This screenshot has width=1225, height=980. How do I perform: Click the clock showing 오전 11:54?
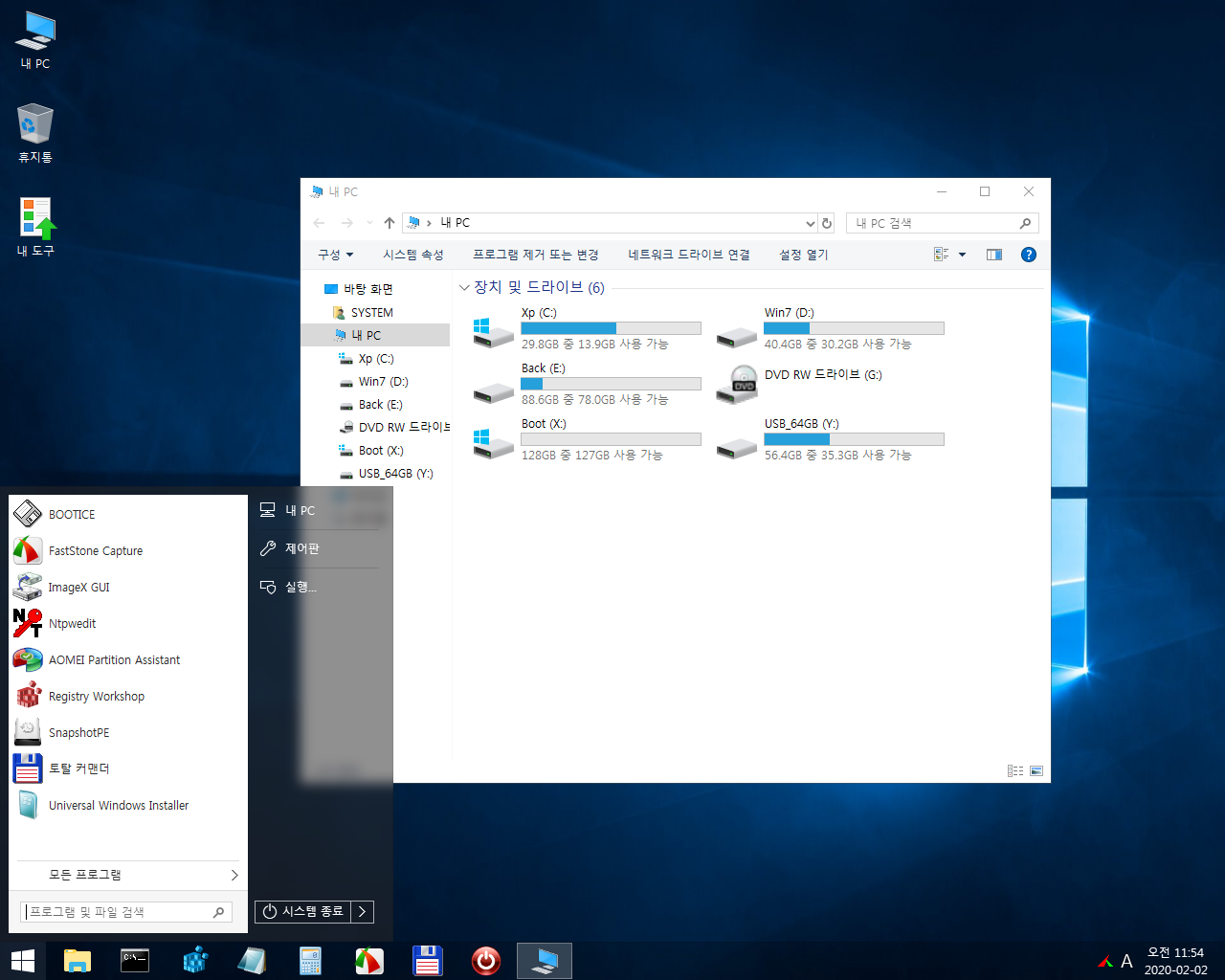[1175, 953]
